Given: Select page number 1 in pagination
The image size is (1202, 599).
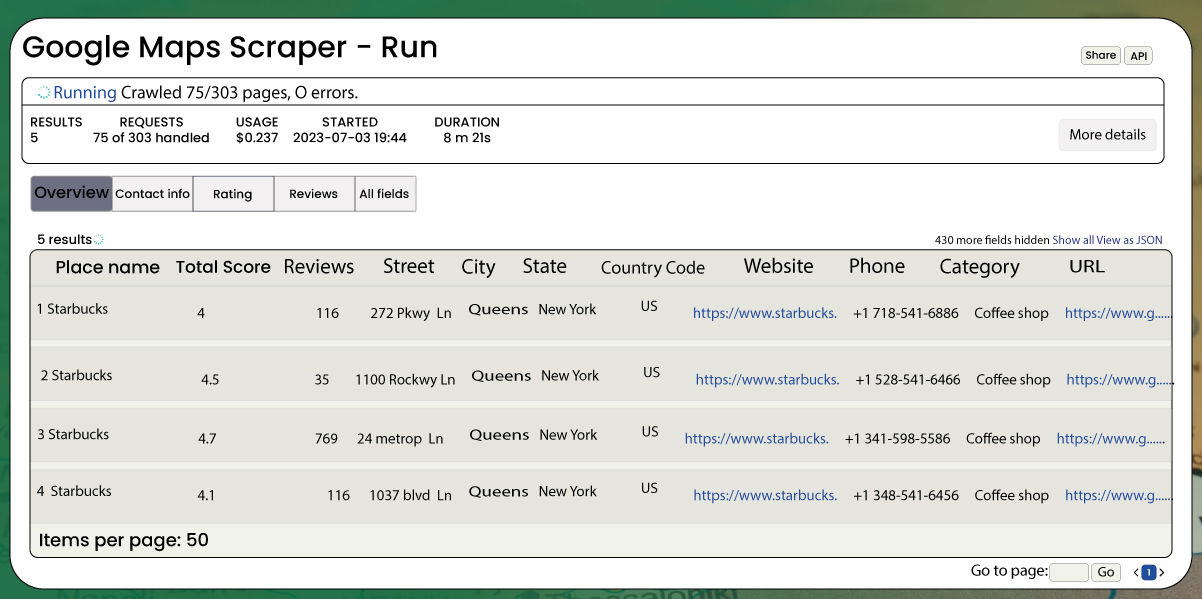Looking at the screenshot, I should click(x=1149, y=573).
